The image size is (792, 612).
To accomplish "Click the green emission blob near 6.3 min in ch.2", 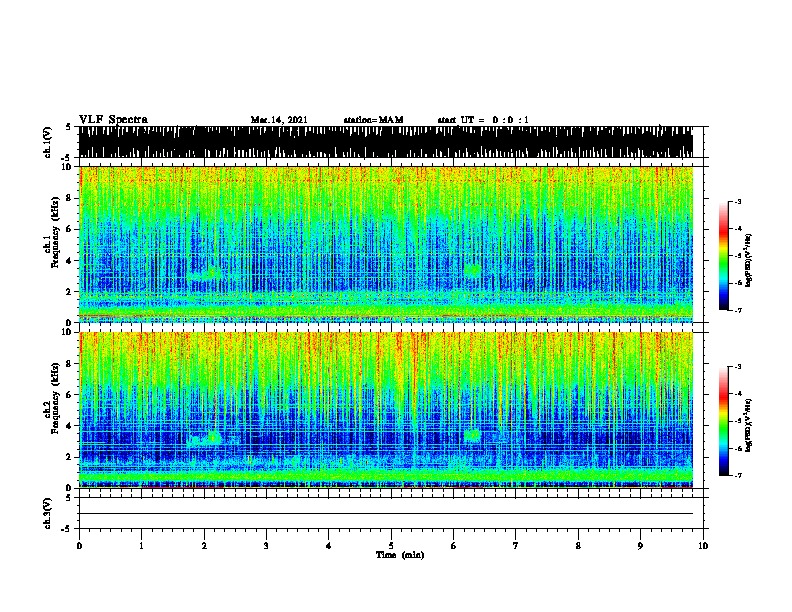I will [473, 435].
